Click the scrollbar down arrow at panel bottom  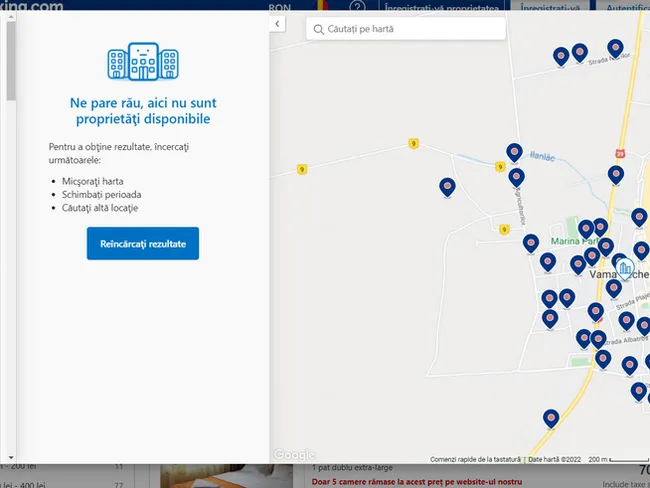click(10, 457)
